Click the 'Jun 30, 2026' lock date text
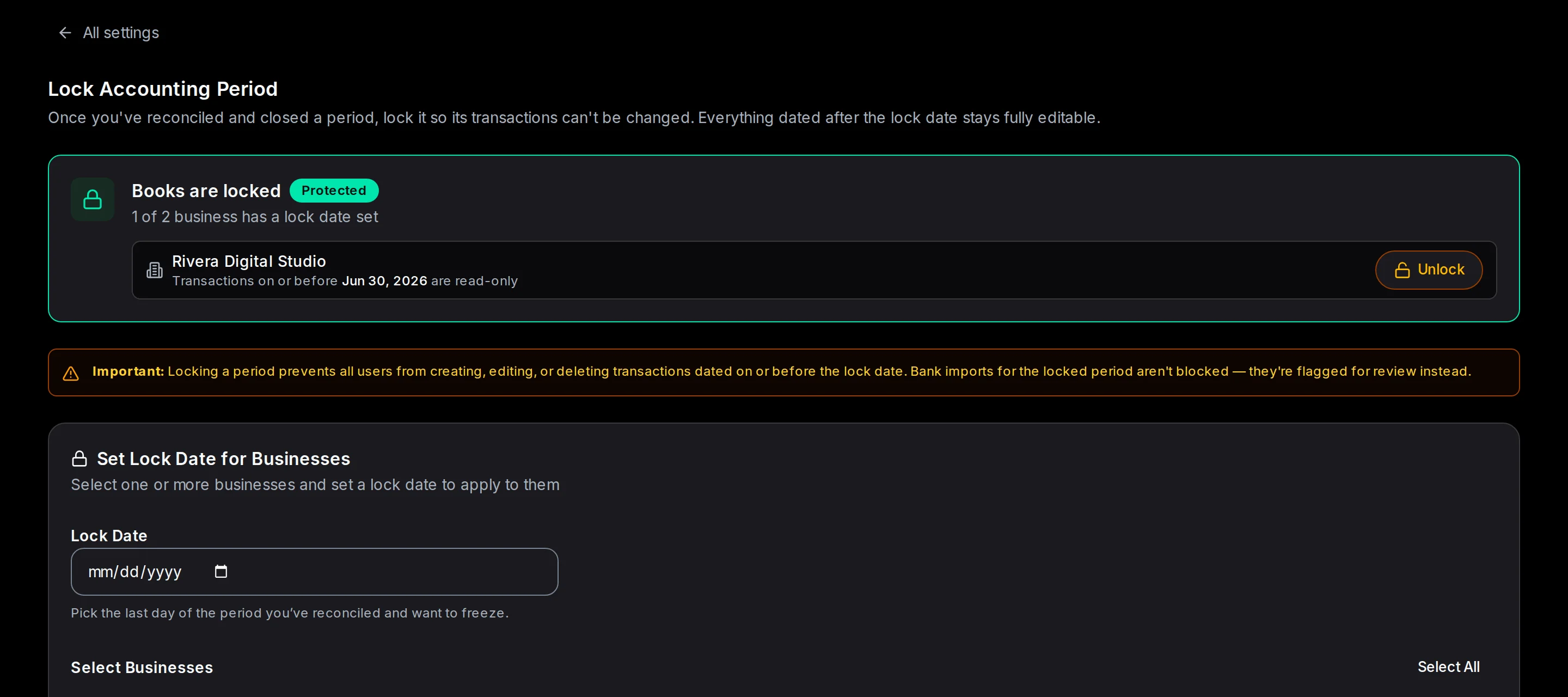Viewport: 1568px width, 697px height. point(384,280)
